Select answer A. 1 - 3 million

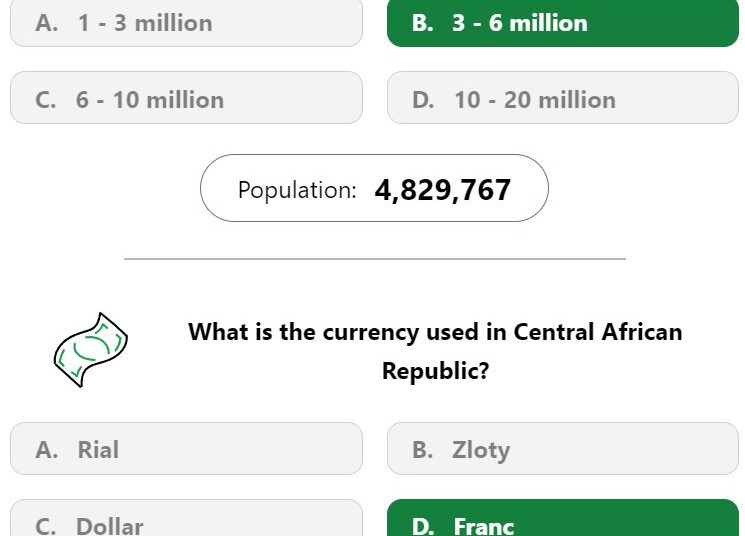click(186, 23)
